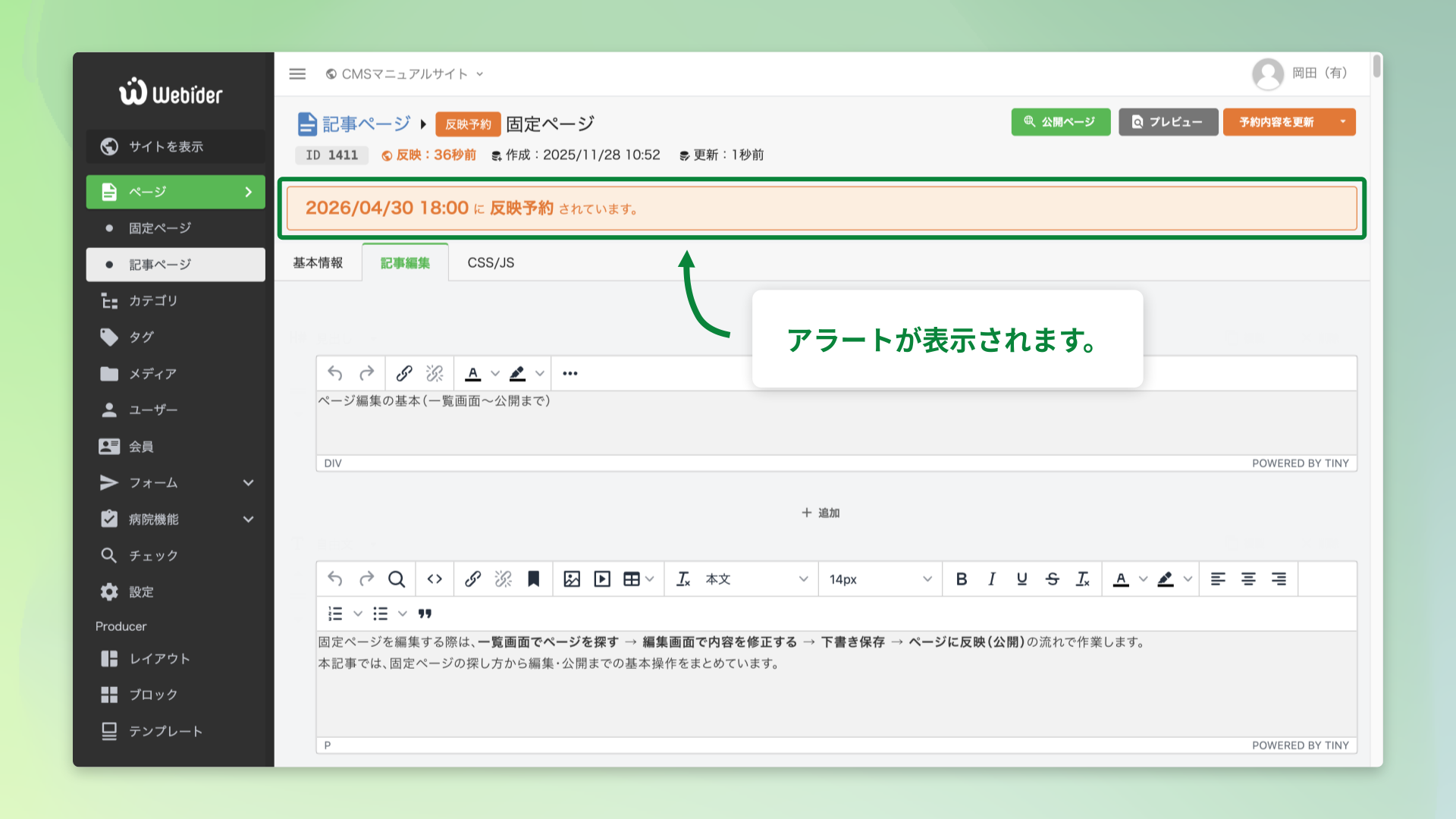Expand the フォーム sidebar chevron

coord(248,483)
